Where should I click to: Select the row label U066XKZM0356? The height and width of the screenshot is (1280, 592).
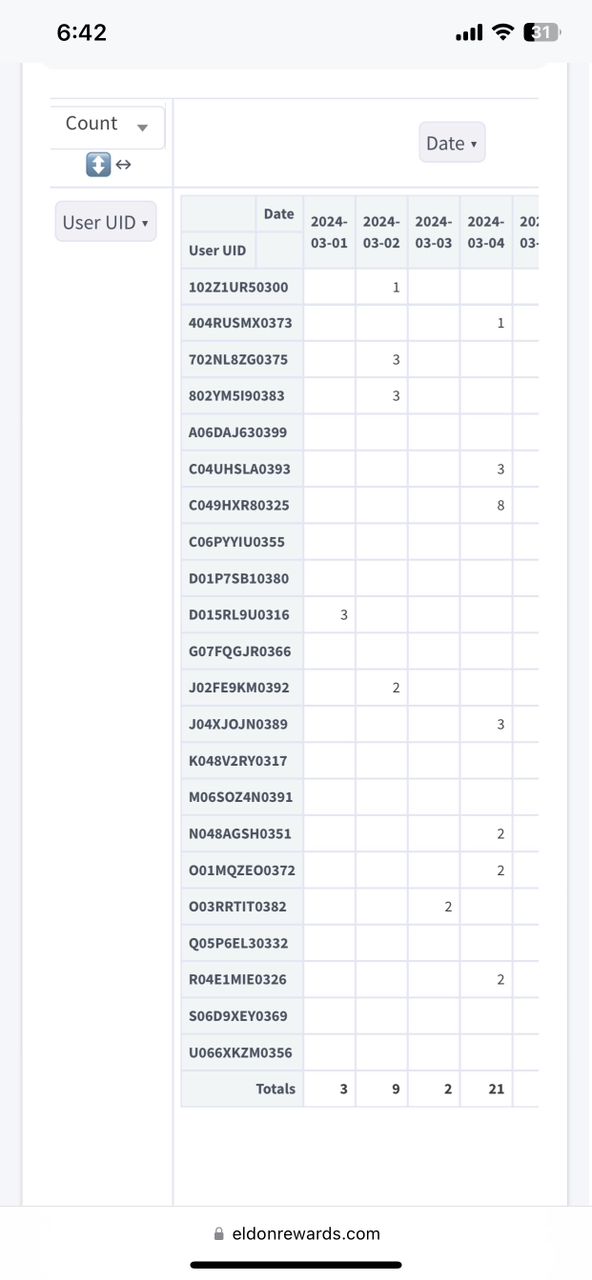[242, 1052]
